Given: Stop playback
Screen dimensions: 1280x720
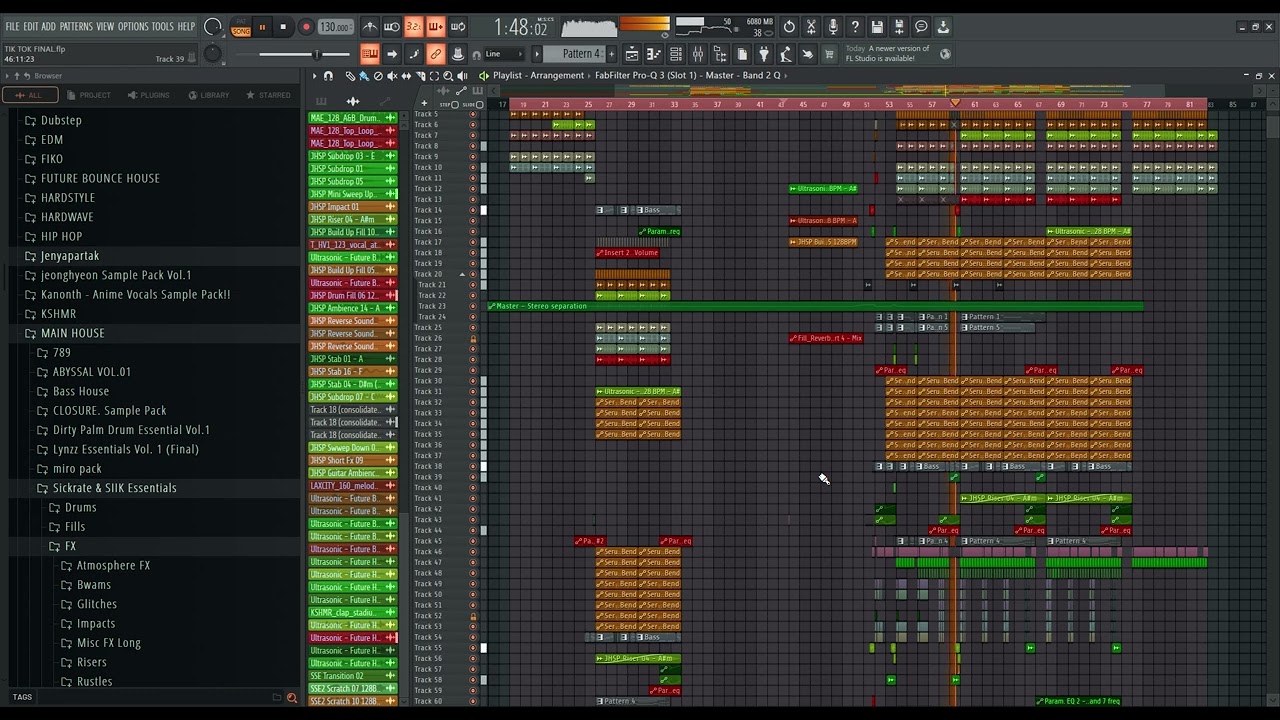Looking at the screenshot, I should 283,27.
